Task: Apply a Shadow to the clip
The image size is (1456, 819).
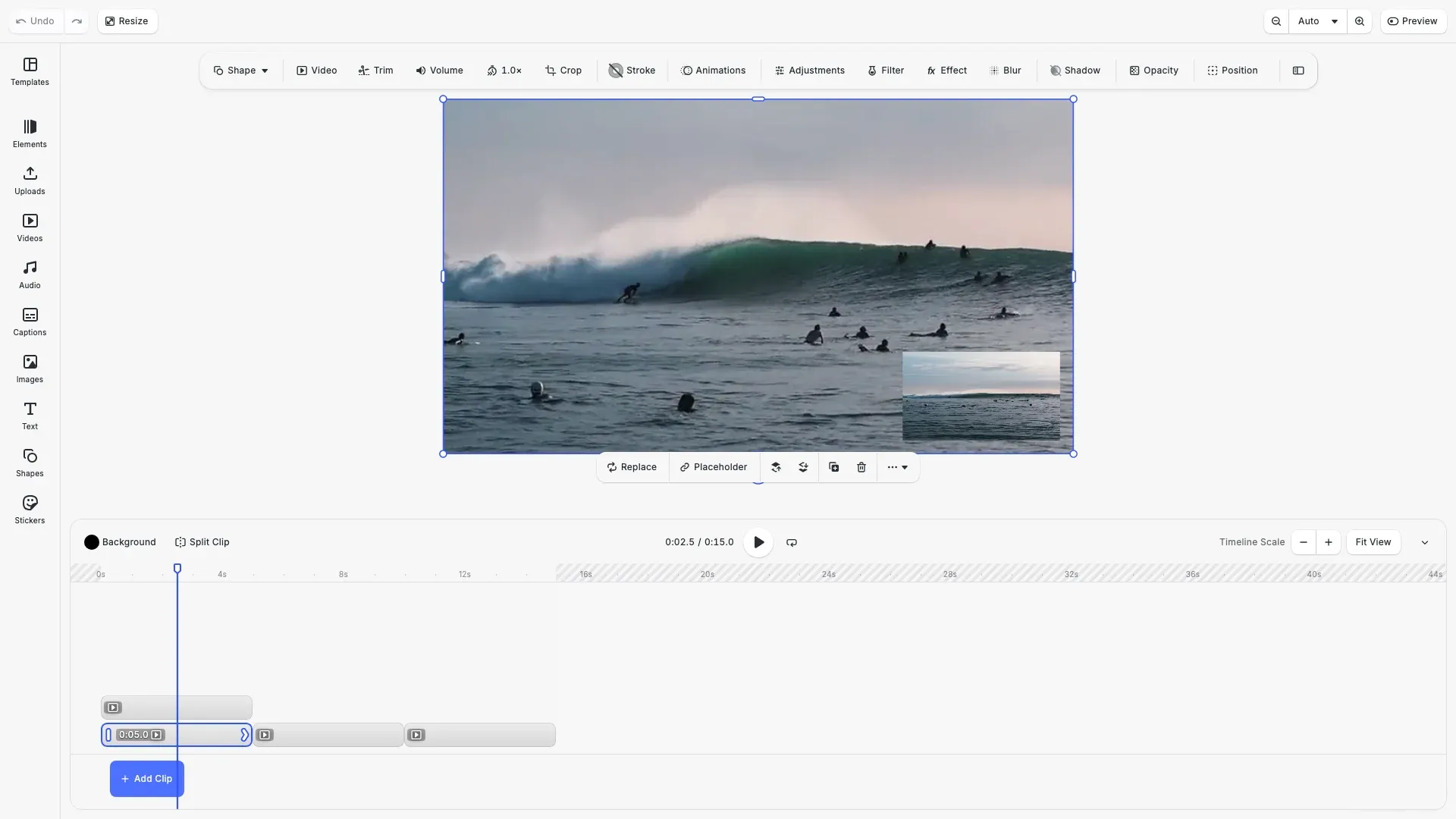Action: click(x=1075, y=70)
